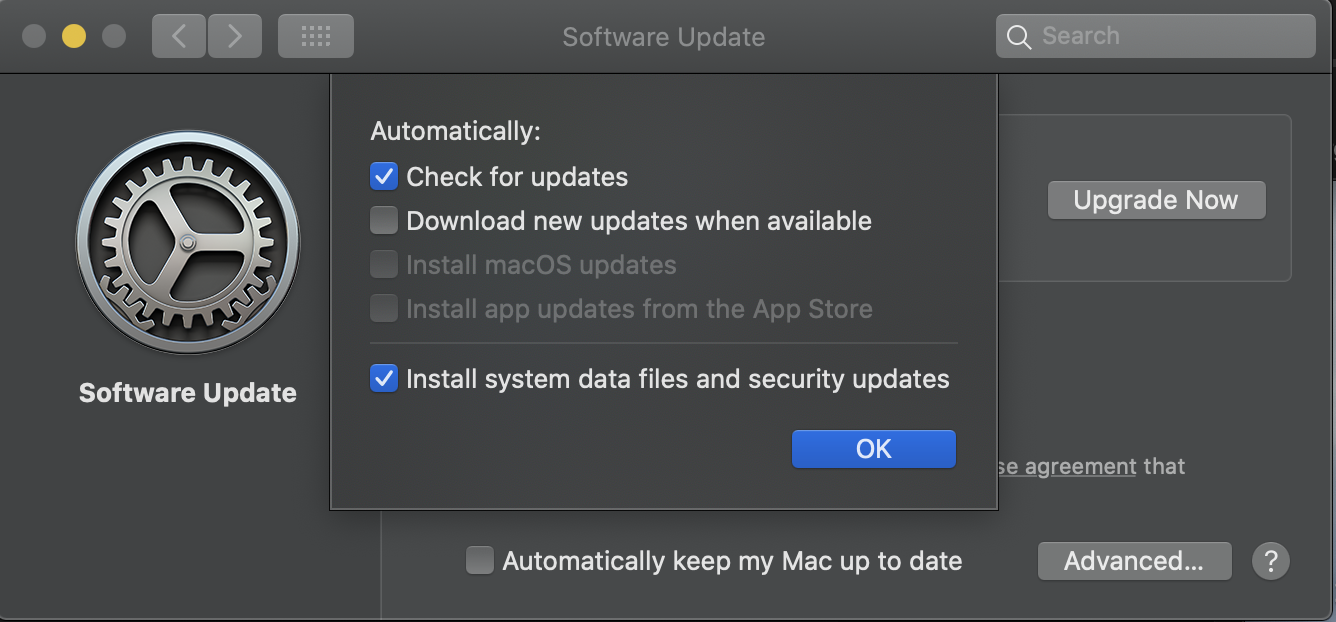Focus the Search field
The height and width of the screenshot is (622, 1336).
(x=1156, y=36)
